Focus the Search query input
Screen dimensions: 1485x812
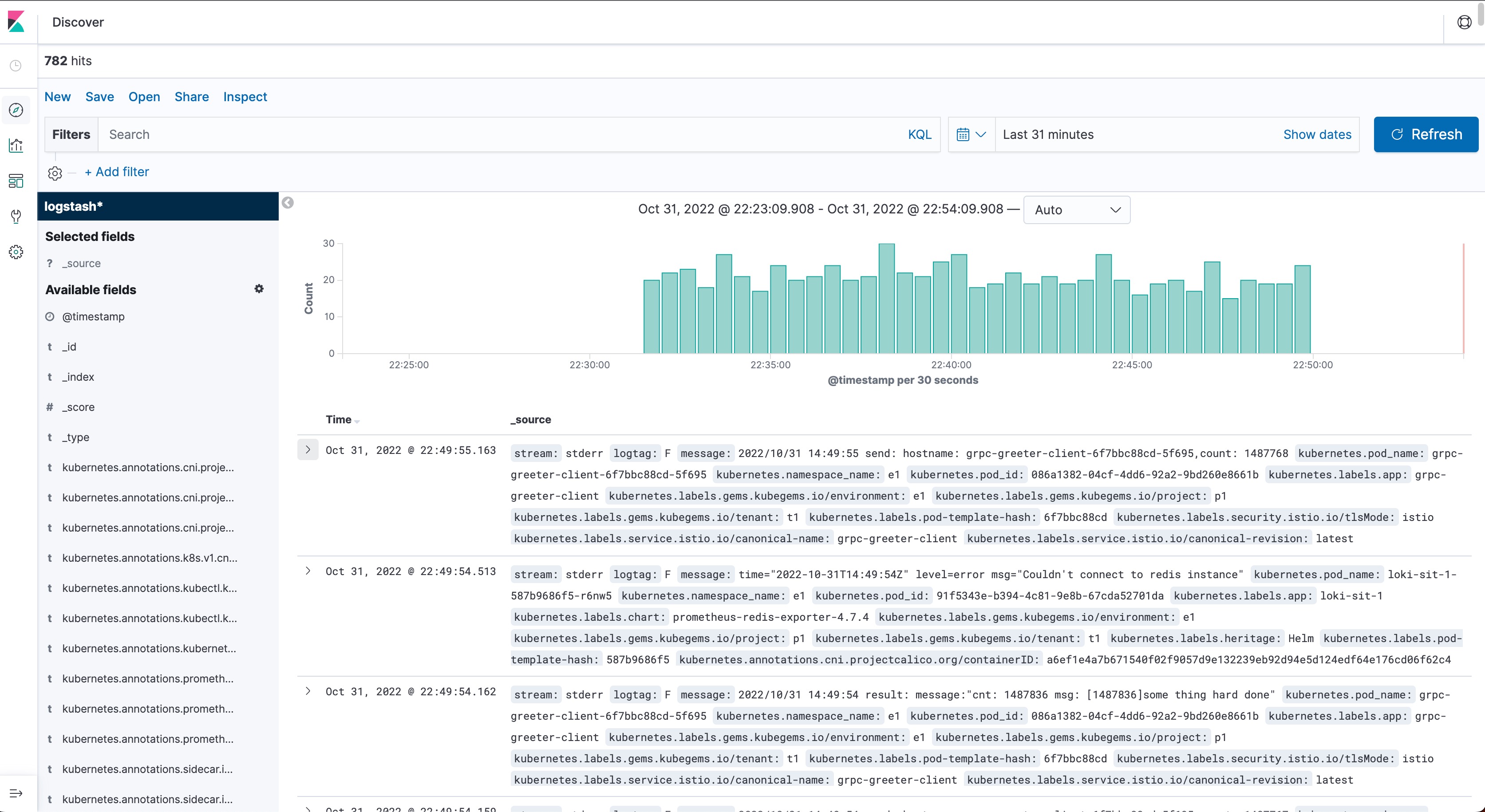coord(502,135)
